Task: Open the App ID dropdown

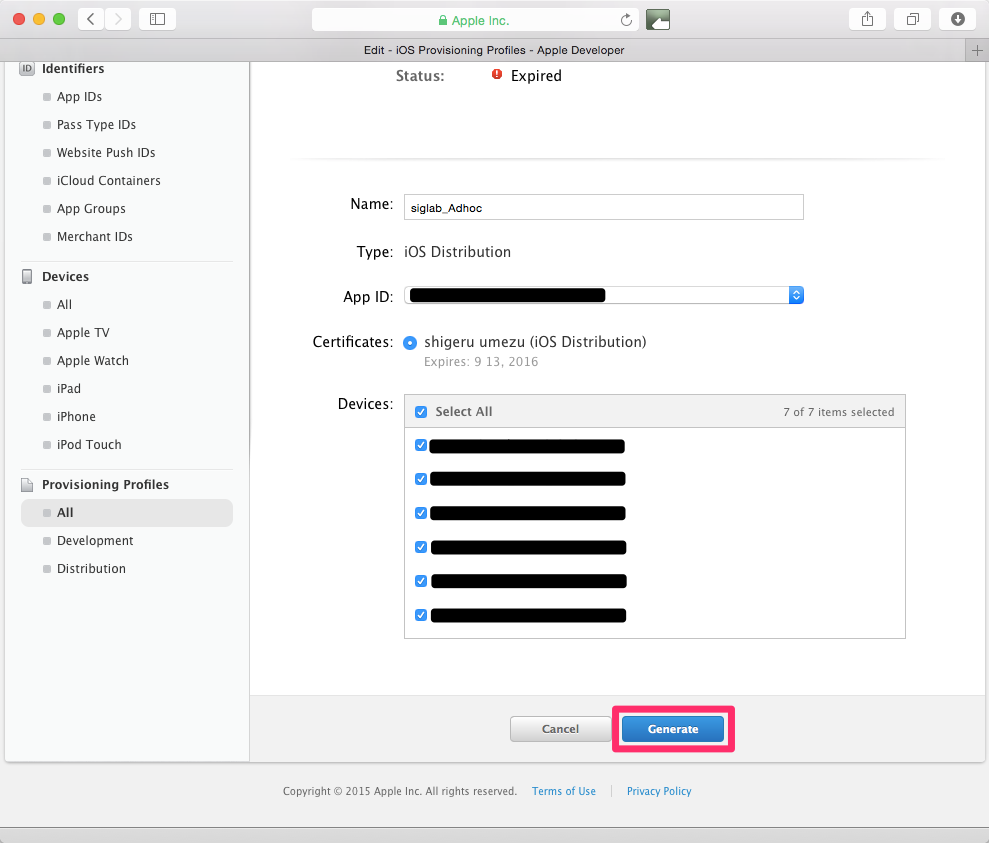Action: [604, 295]
